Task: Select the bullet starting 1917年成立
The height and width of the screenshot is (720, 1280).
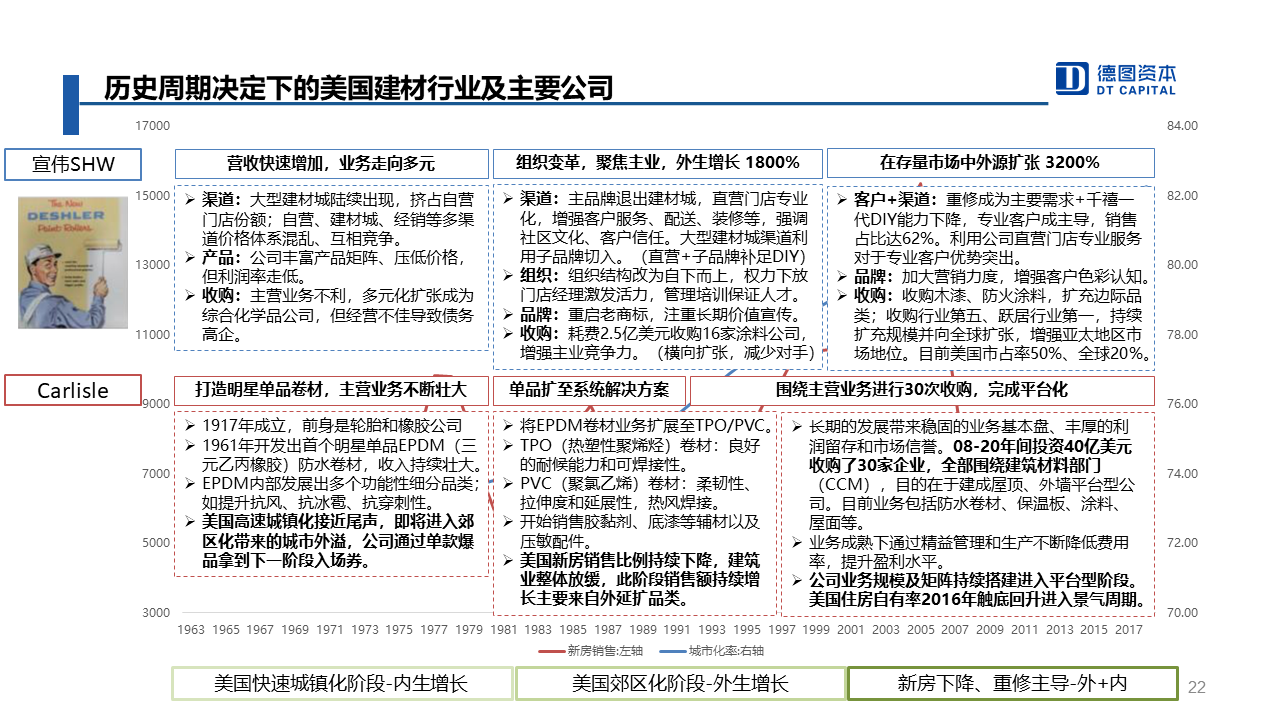Action: tap(324, 426)
